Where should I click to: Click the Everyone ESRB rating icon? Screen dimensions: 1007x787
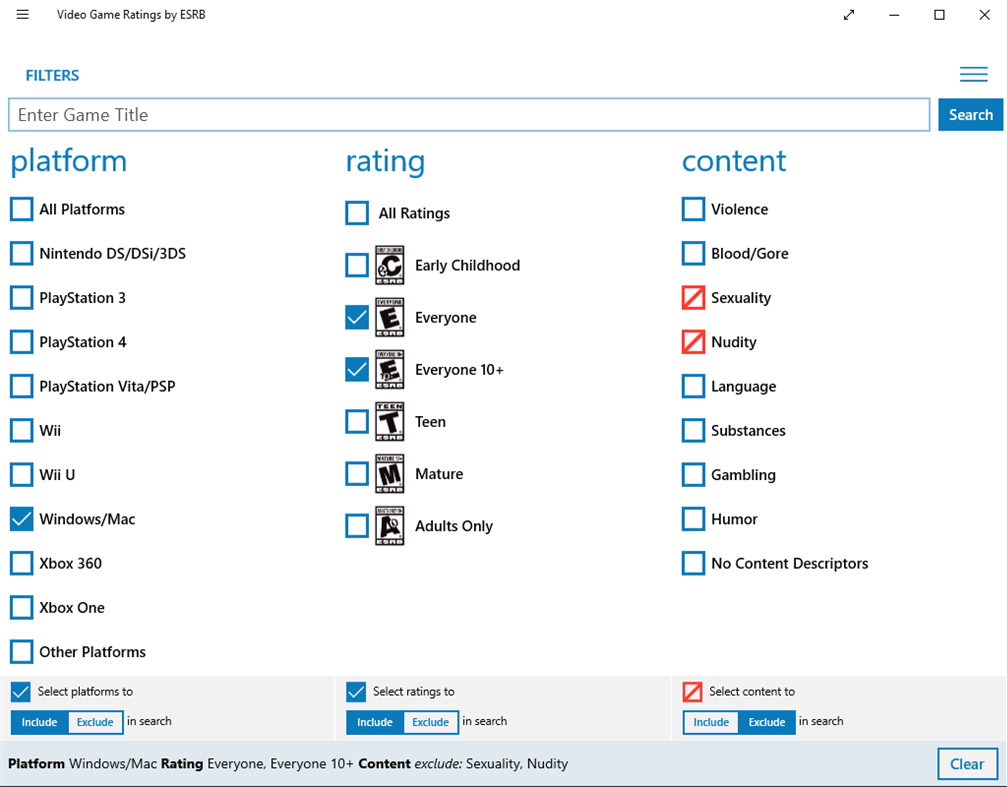(390, 317)
